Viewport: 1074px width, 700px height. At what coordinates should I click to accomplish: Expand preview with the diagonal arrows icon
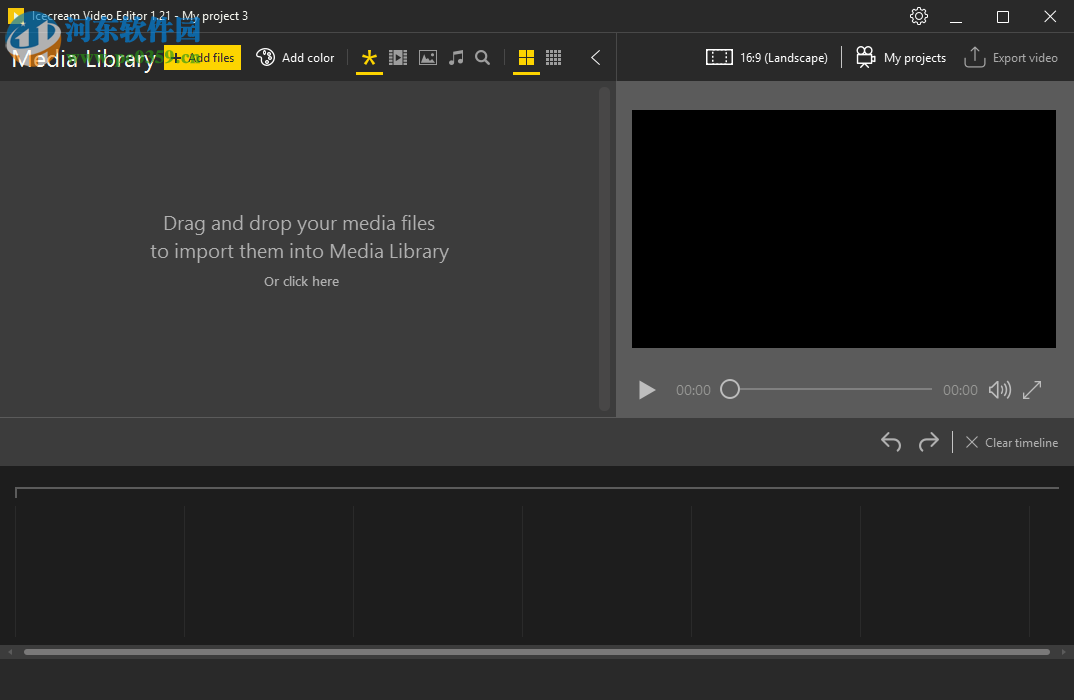point(1032,390)
